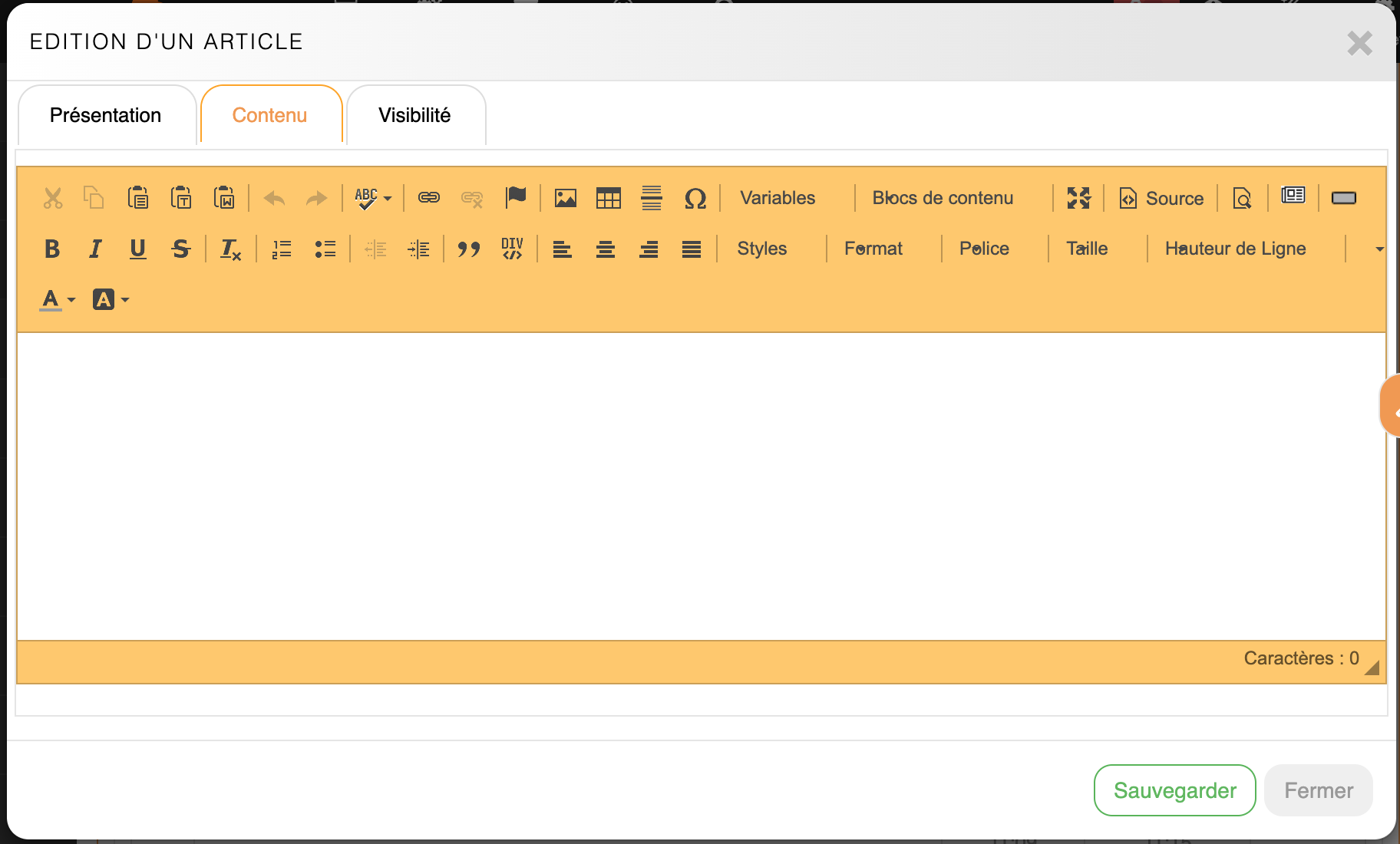Toggle italic formatting
The image size is (1400, 844).
(x=95, y=249)
